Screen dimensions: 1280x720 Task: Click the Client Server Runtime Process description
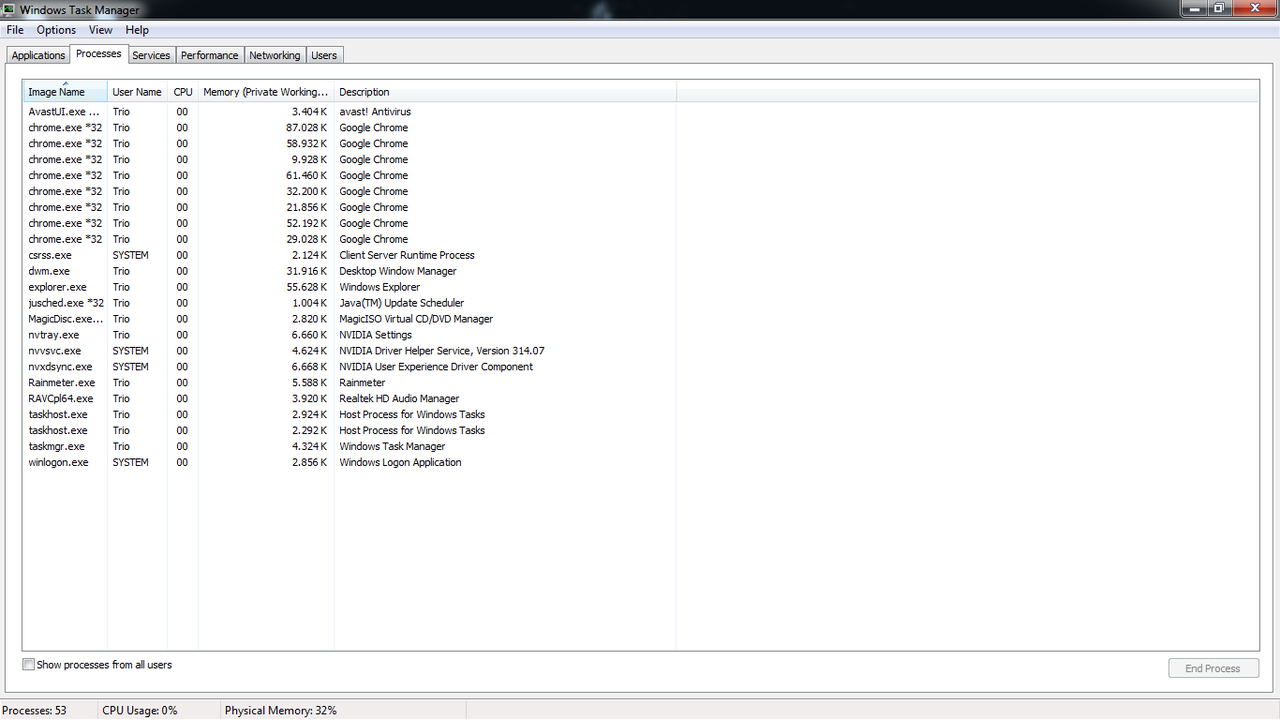pos(407,255)
